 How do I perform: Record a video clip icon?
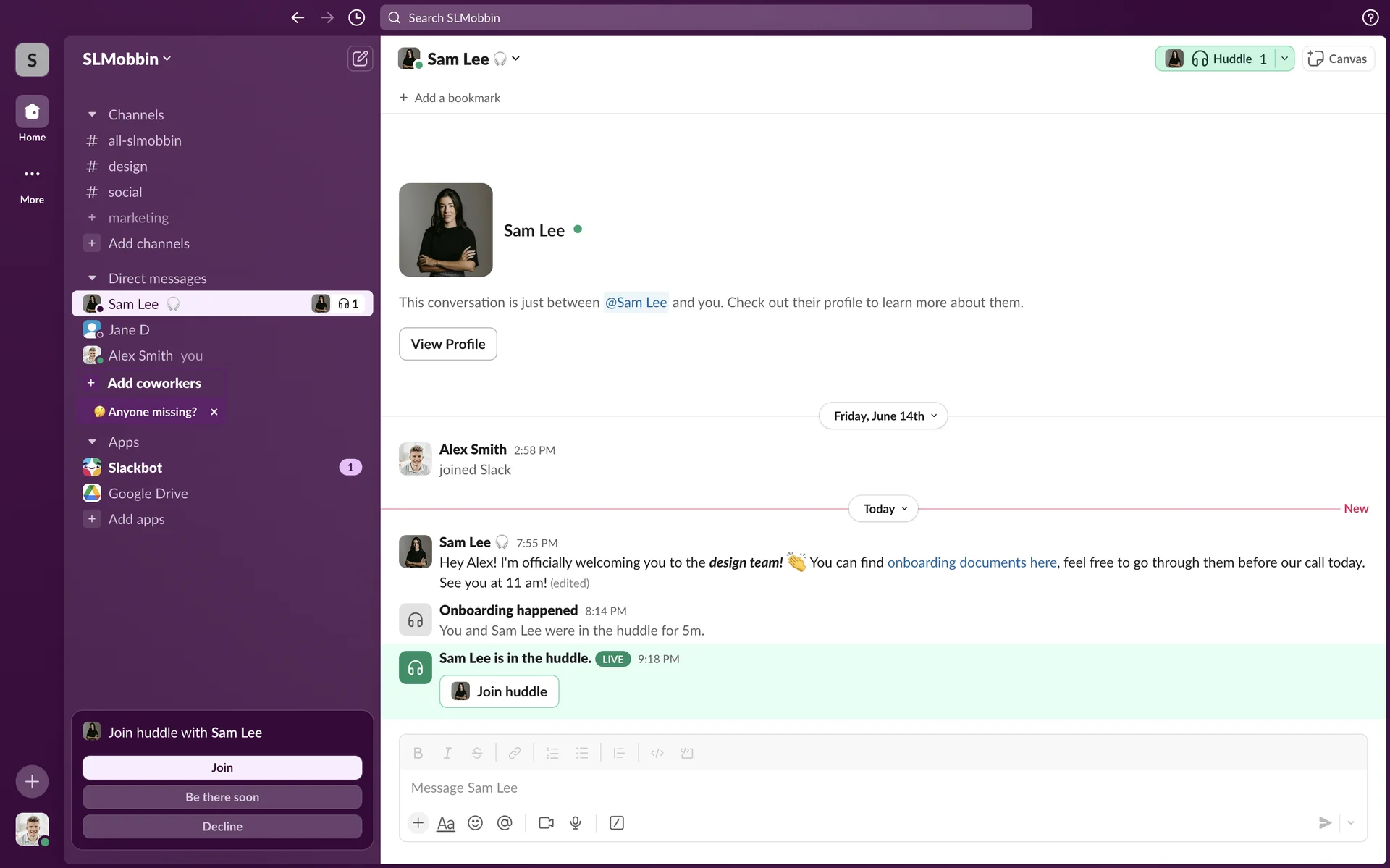[x=546, y=823]
